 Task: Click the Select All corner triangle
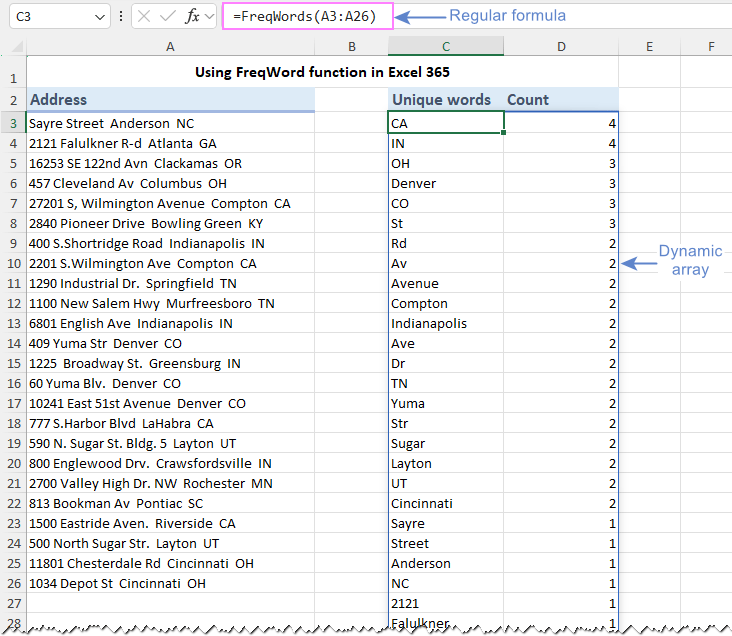(17, 46)
